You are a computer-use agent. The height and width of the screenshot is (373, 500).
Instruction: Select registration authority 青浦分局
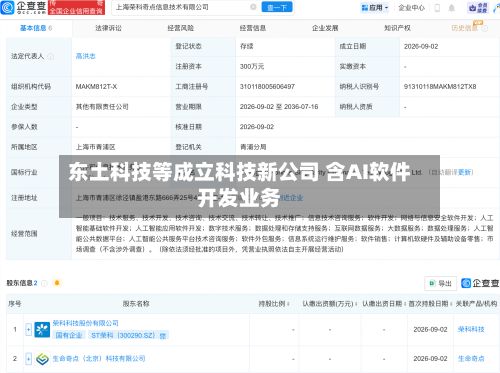(253, 147)
